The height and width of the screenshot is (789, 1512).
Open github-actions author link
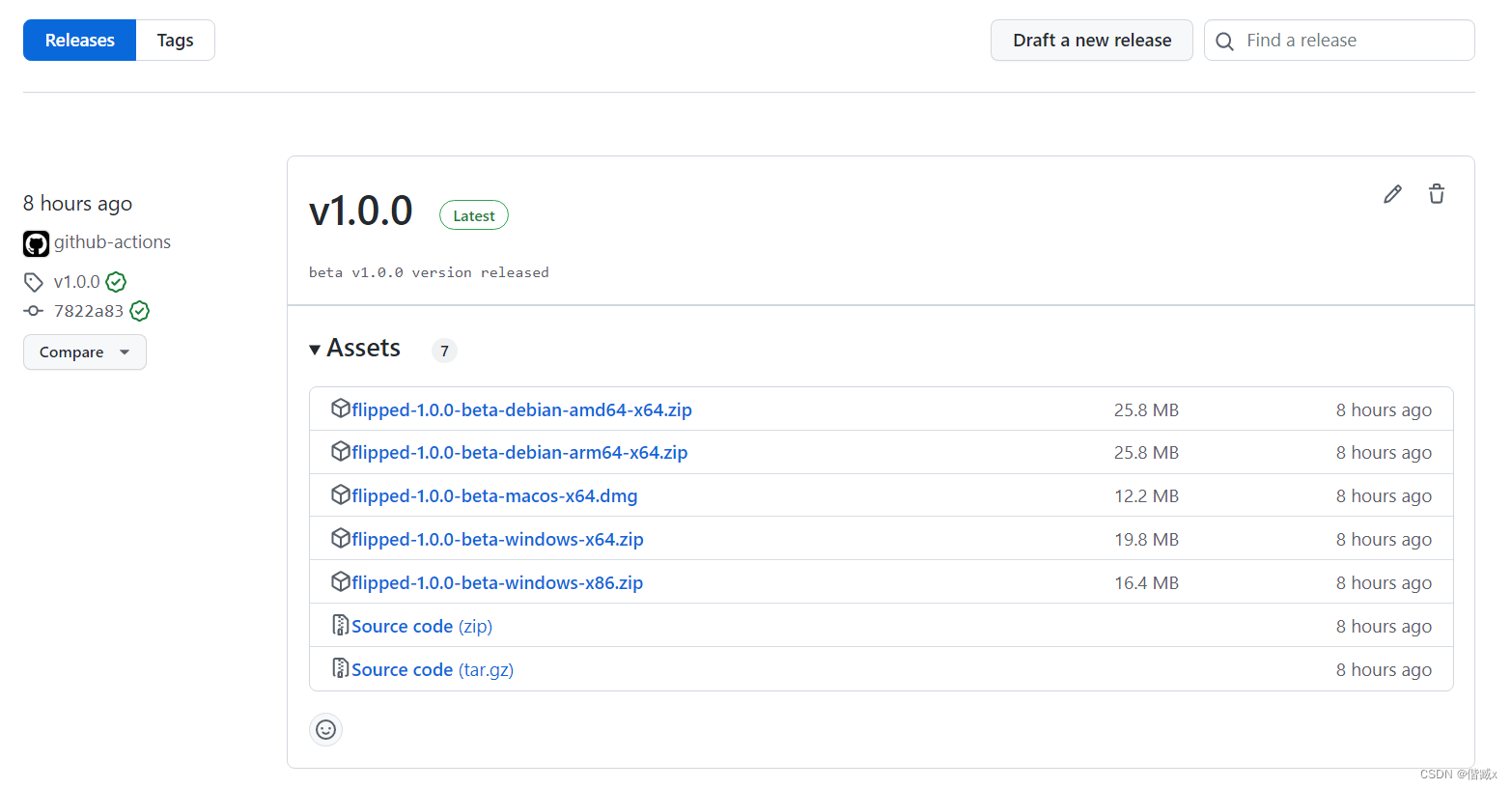point(112,242)
